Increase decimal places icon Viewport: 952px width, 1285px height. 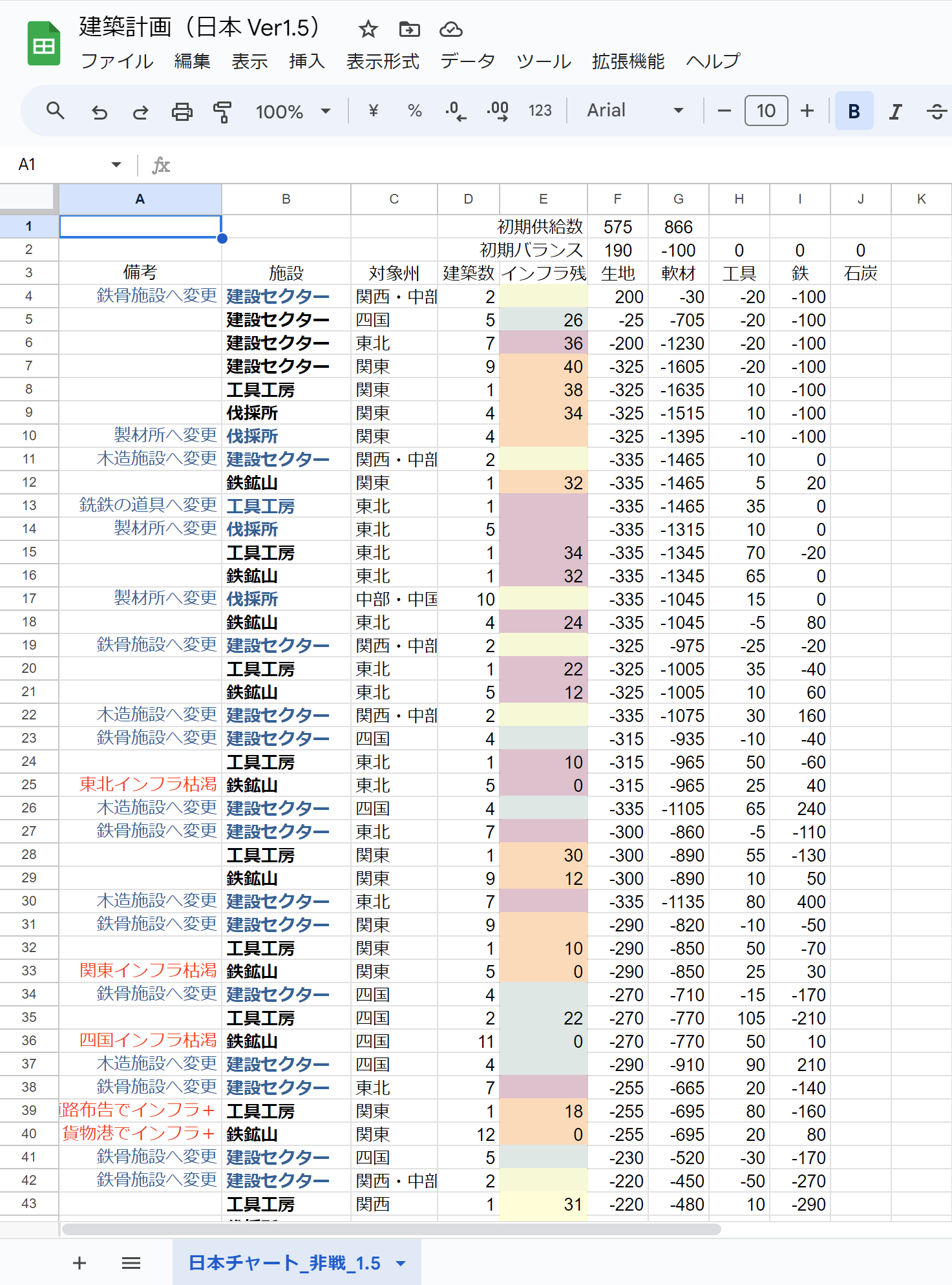point(498,111)
